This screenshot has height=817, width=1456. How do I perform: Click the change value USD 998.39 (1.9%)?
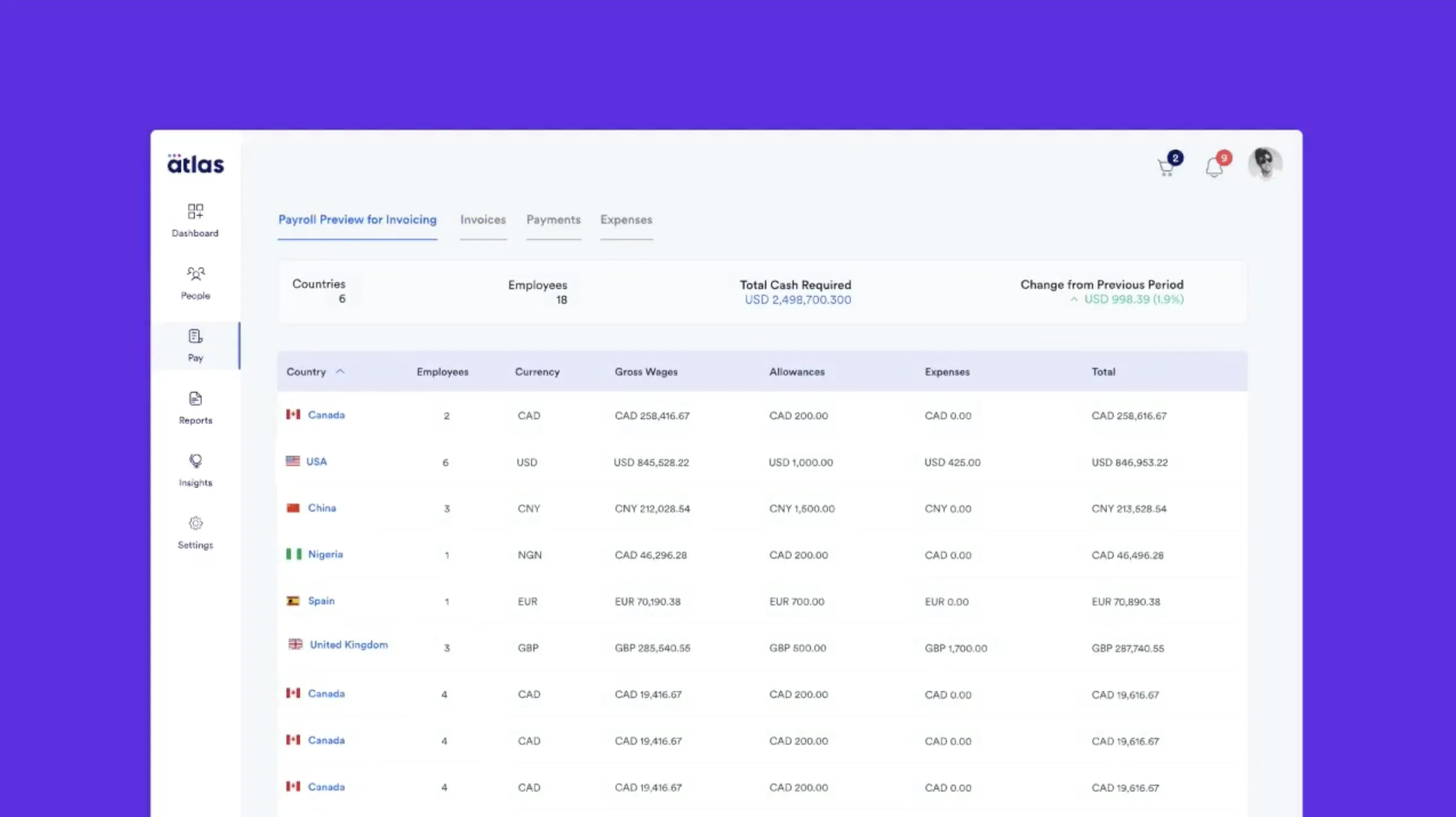pos(1133,299)
